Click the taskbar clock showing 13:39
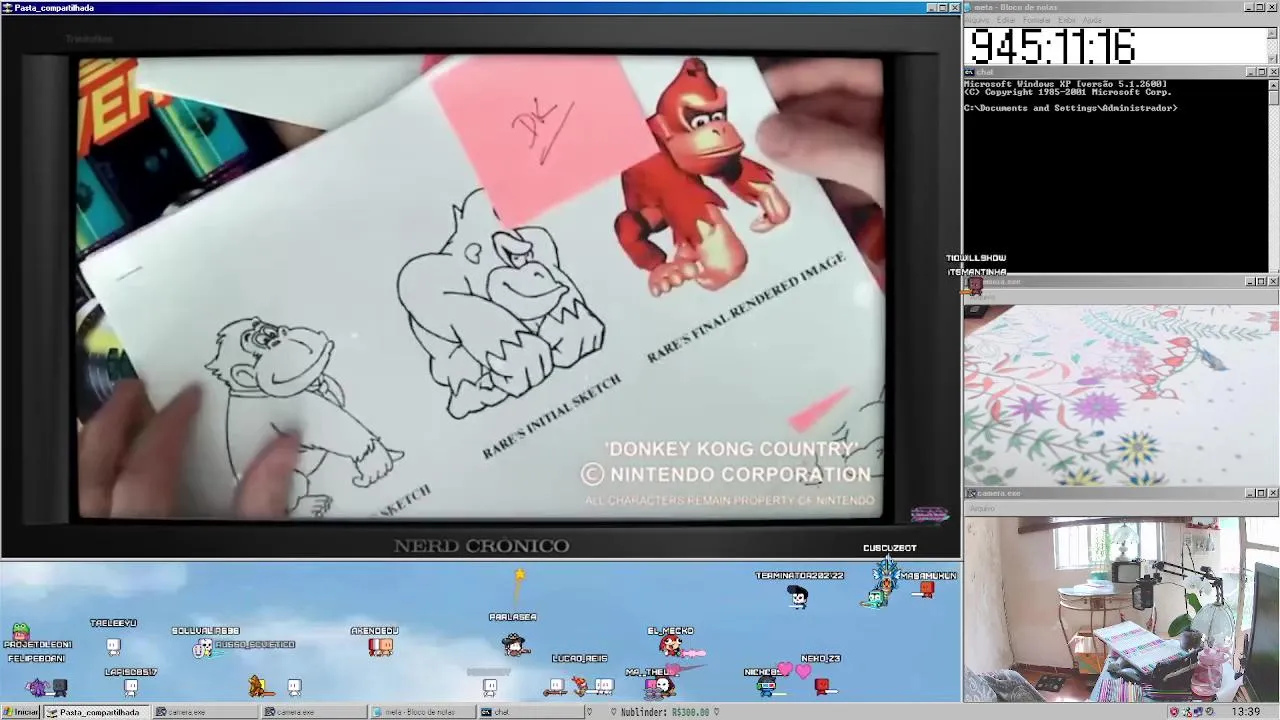The image size is (1280, 720). [x=1246, y=712]
